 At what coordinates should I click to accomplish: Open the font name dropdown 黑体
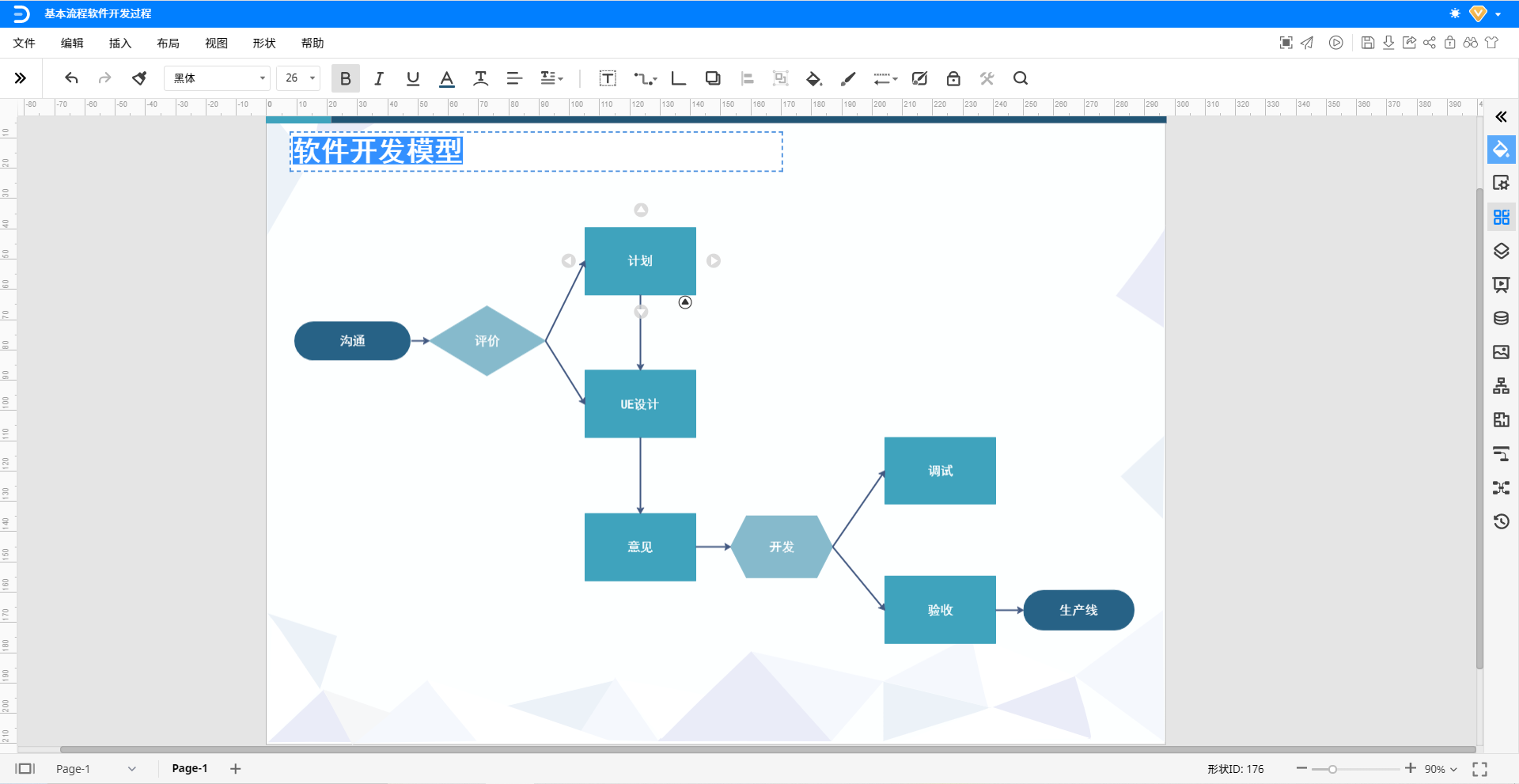pyautogui.click(x=218, y=78)
